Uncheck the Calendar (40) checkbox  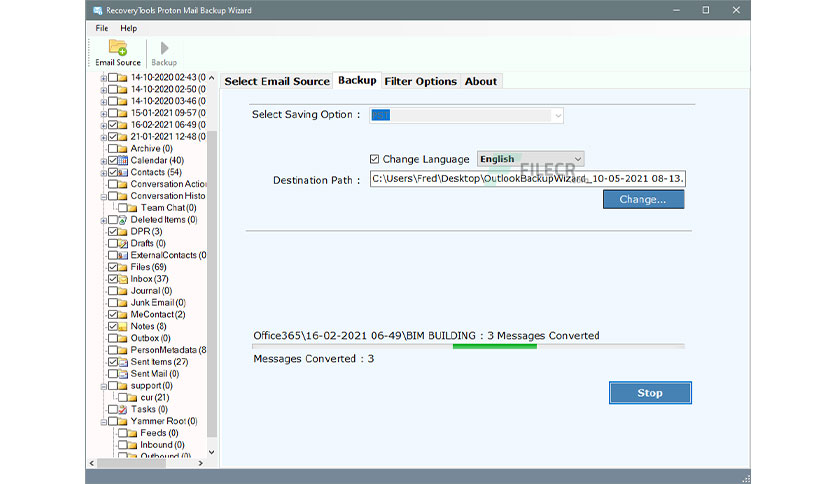(113, 160)
